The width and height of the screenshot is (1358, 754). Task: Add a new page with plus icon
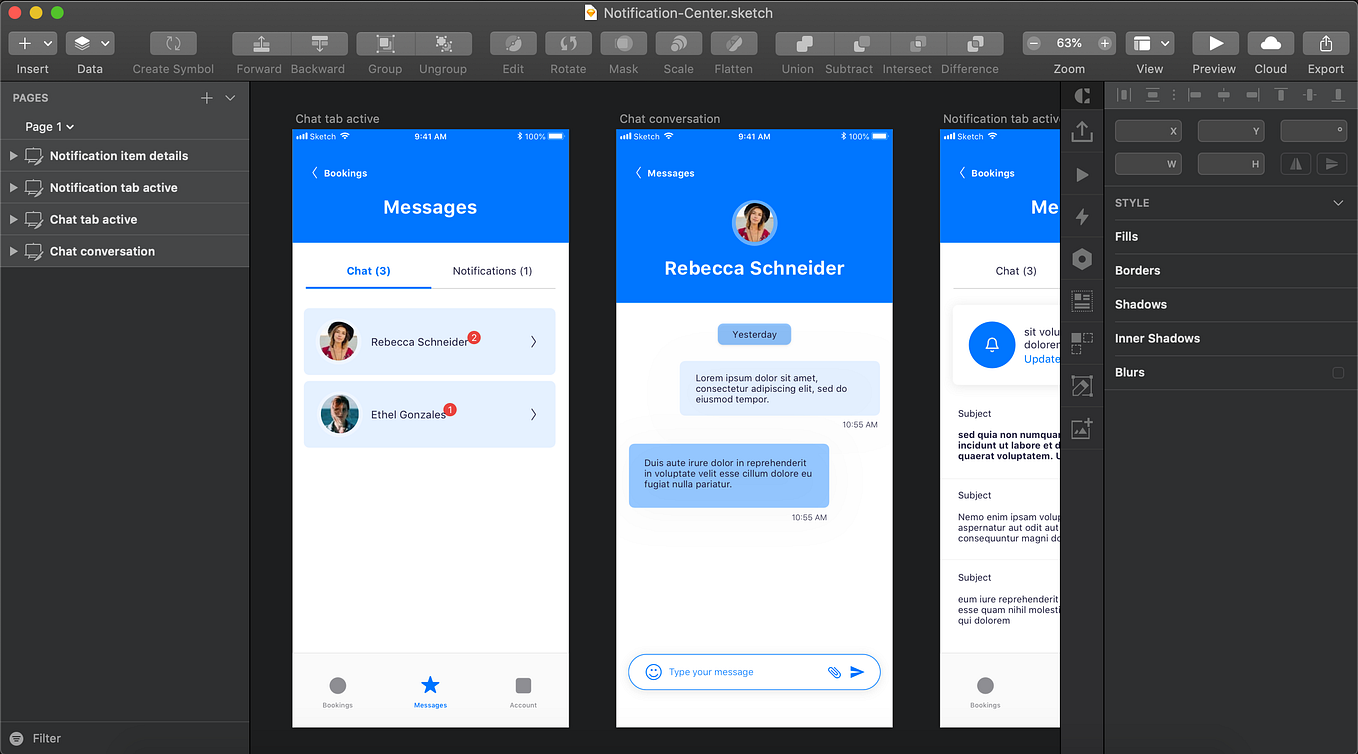tap(207, 98)
